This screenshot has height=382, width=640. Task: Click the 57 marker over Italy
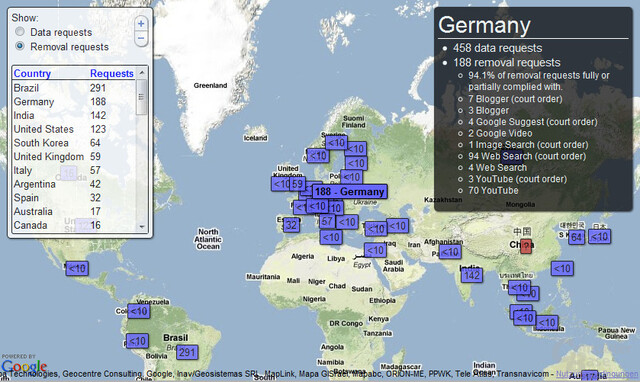coord(327,222)
